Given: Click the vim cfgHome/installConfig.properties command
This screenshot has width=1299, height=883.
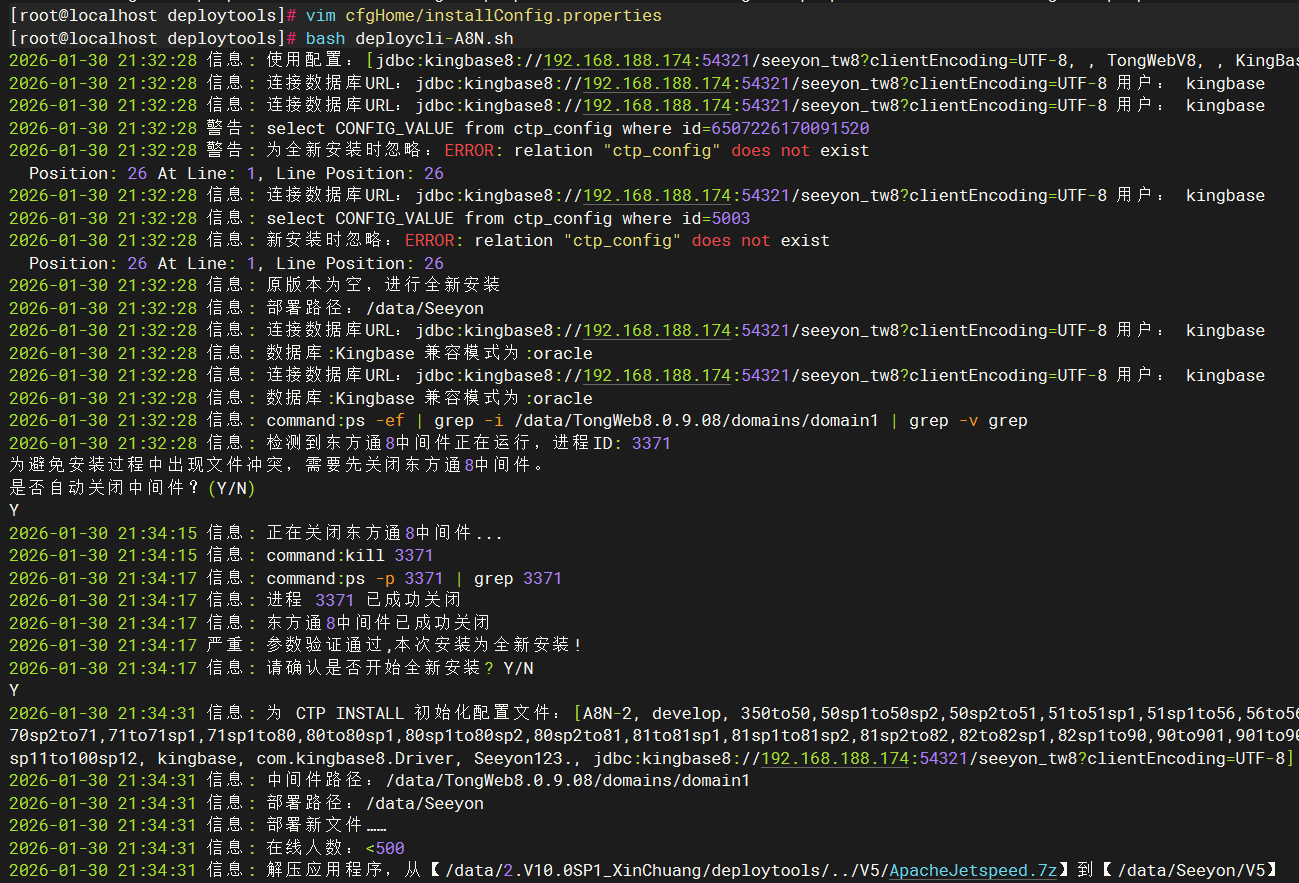Looking at the screenshot, I should pos(484,15).
